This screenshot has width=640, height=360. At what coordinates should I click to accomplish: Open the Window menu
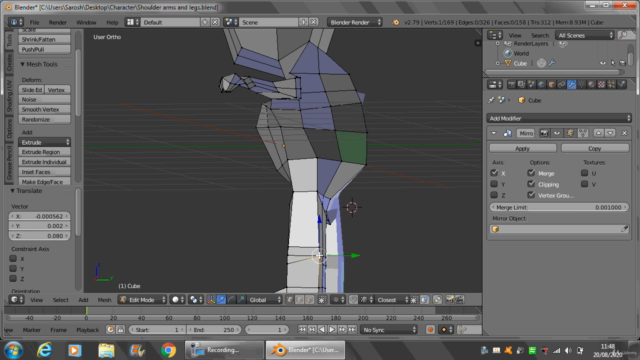86,22
